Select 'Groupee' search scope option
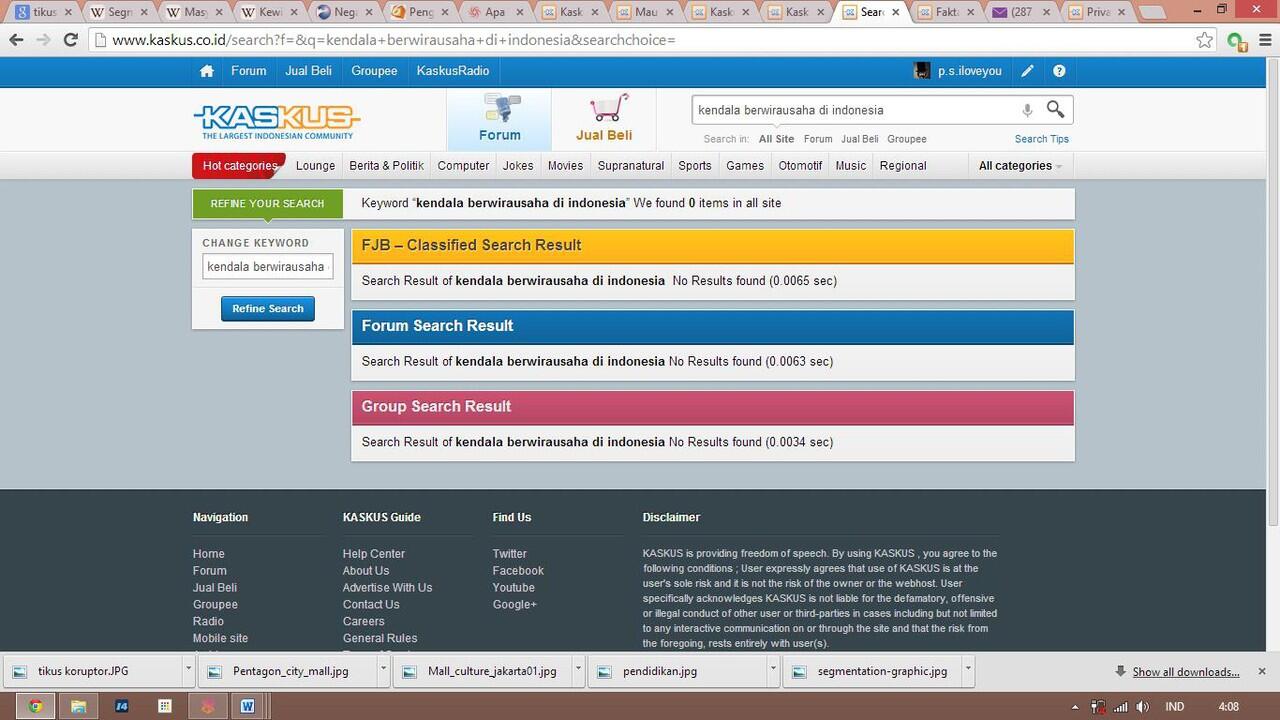 click(x=907, y=139)
